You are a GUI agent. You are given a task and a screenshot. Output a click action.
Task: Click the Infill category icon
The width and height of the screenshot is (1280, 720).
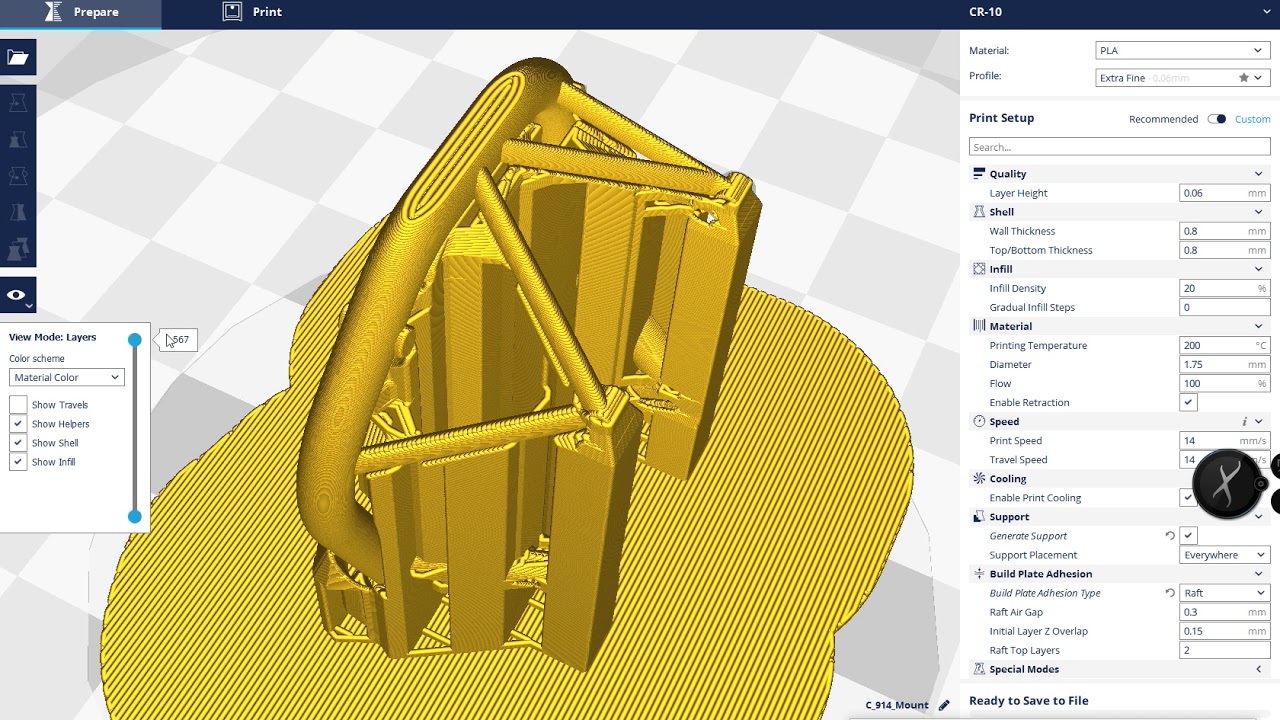[x=979, y=269]
